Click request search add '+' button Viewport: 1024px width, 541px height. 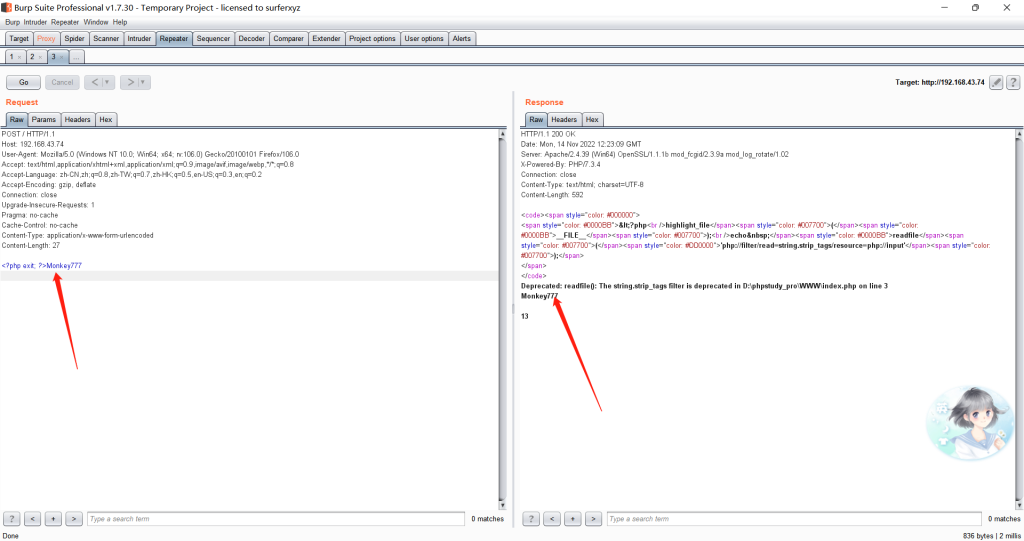(52, 519)
